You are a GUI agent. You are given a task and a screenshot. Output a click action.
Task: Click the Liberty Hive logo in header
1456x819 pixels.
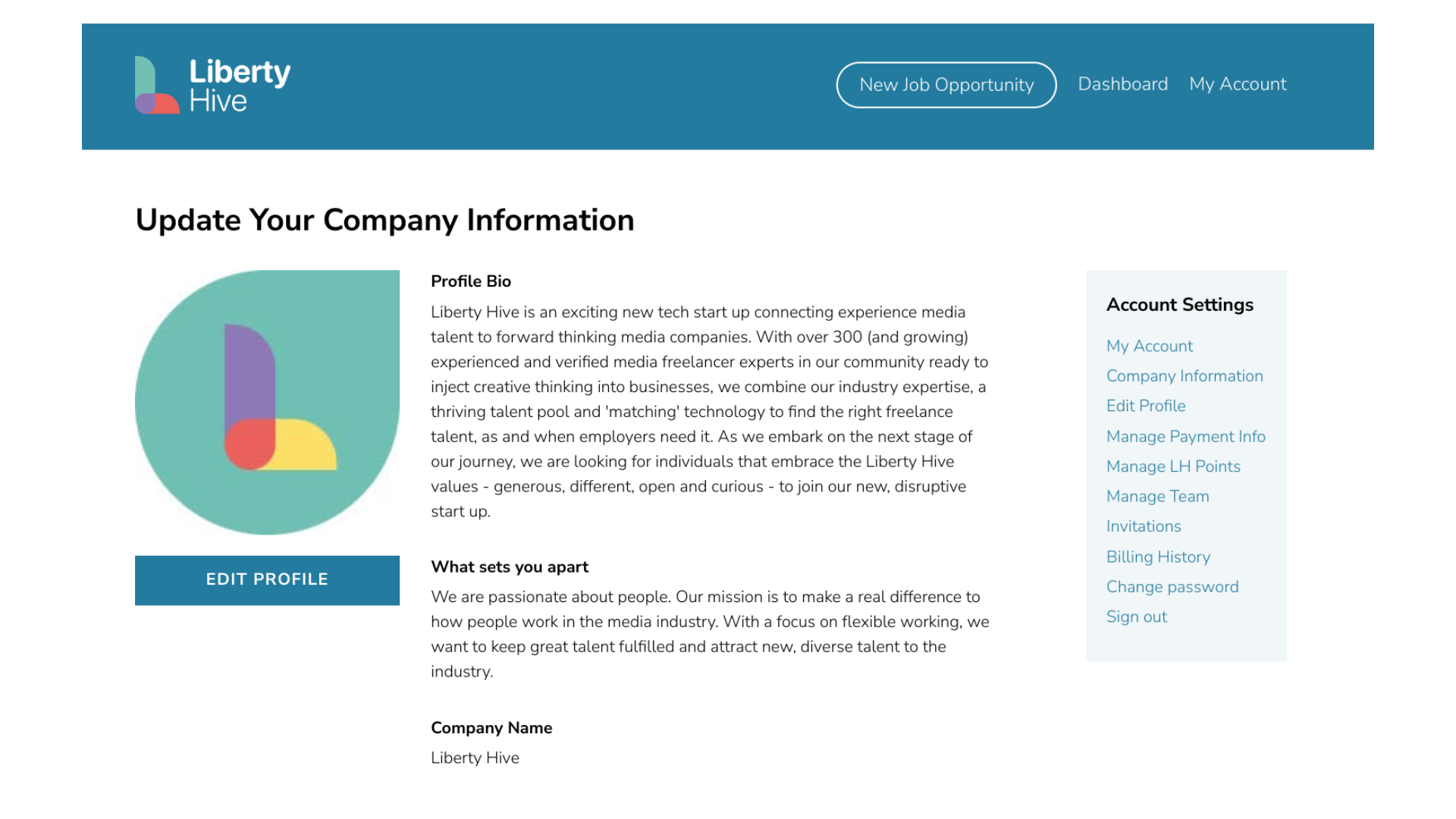point(212,85)
